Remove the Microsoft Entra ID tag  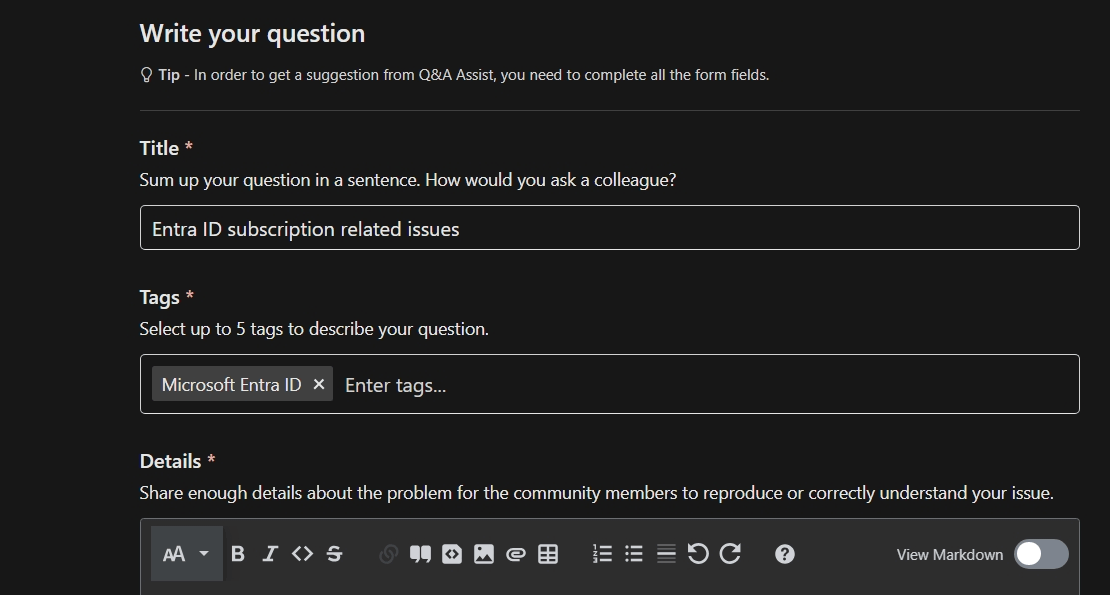pos(319,384)
